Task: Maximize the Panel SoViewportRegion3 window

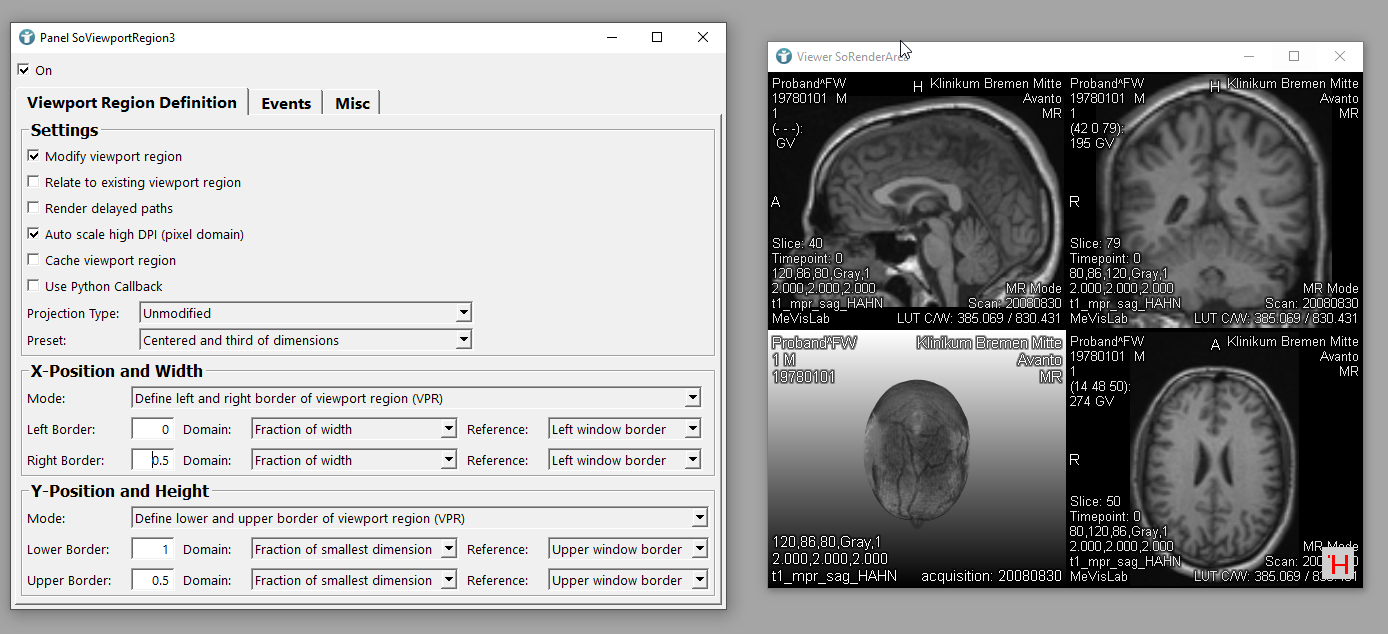Action: click(657, 37)
